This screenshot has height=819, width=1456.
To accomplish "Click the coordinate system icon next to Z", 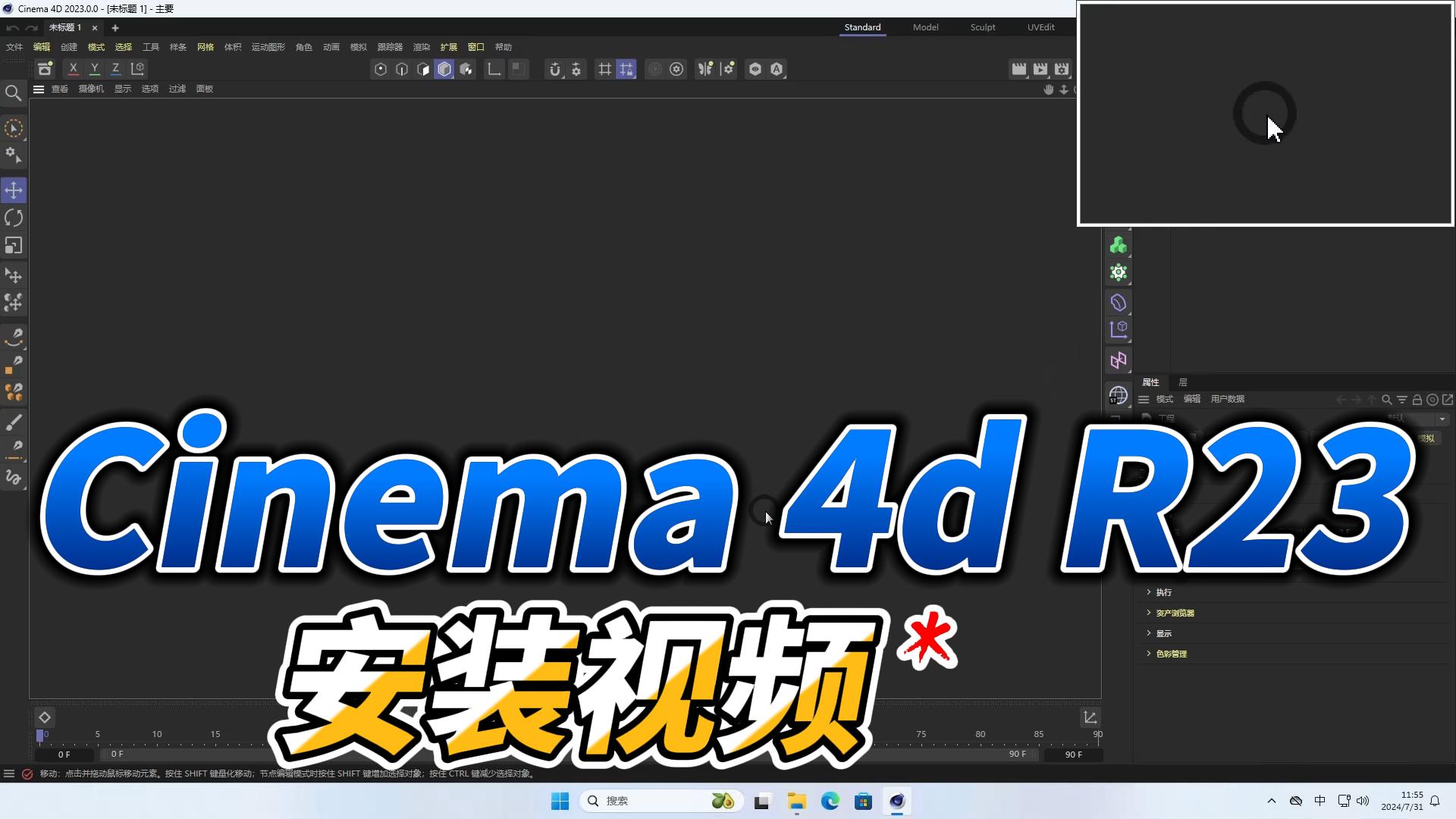I will (x=138, y=69).
